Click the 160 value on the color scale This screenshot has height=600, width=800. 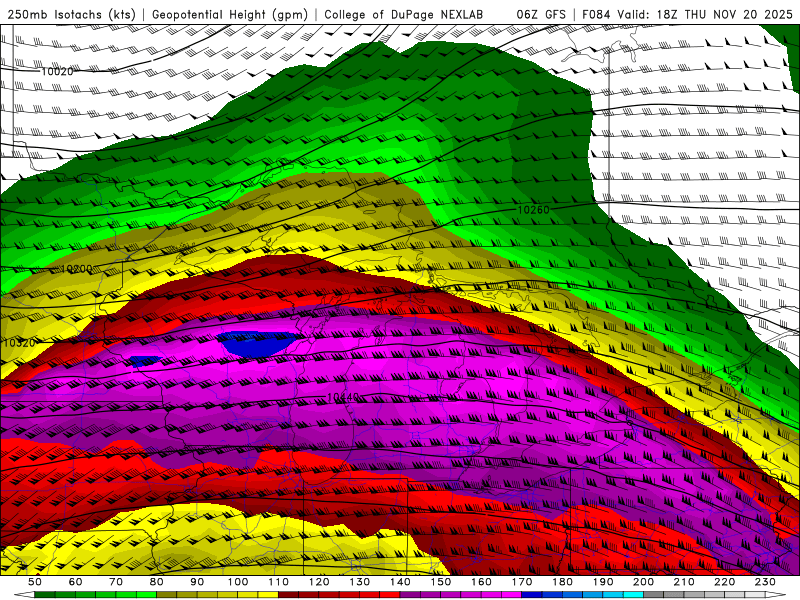pyautogui.click(x=482, y=582)
